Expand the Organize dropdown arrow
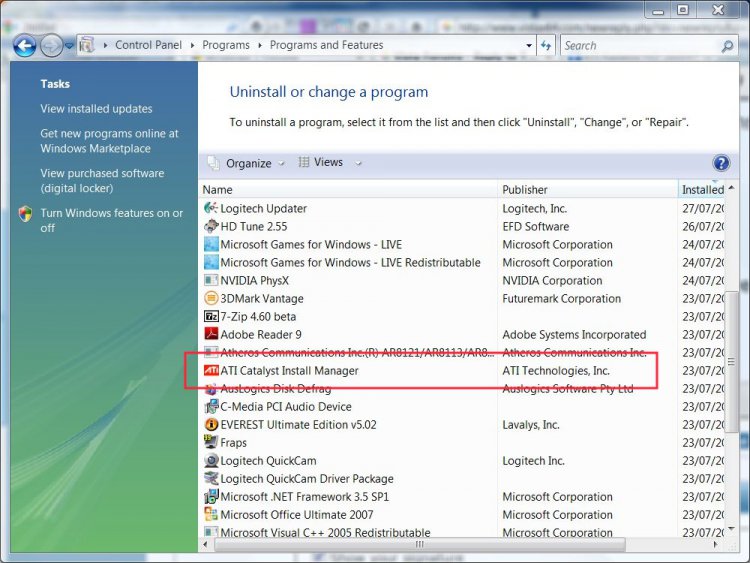Image resolution: width=750 pixels, height=563 pixels. tap(281, 164)
